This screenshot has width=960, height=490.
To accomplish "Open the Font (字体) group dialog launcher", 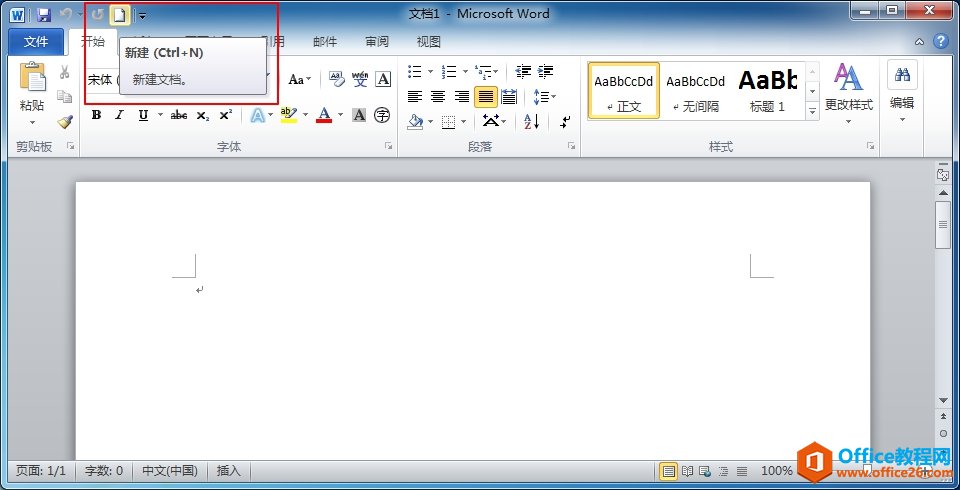I will point(388,146).
